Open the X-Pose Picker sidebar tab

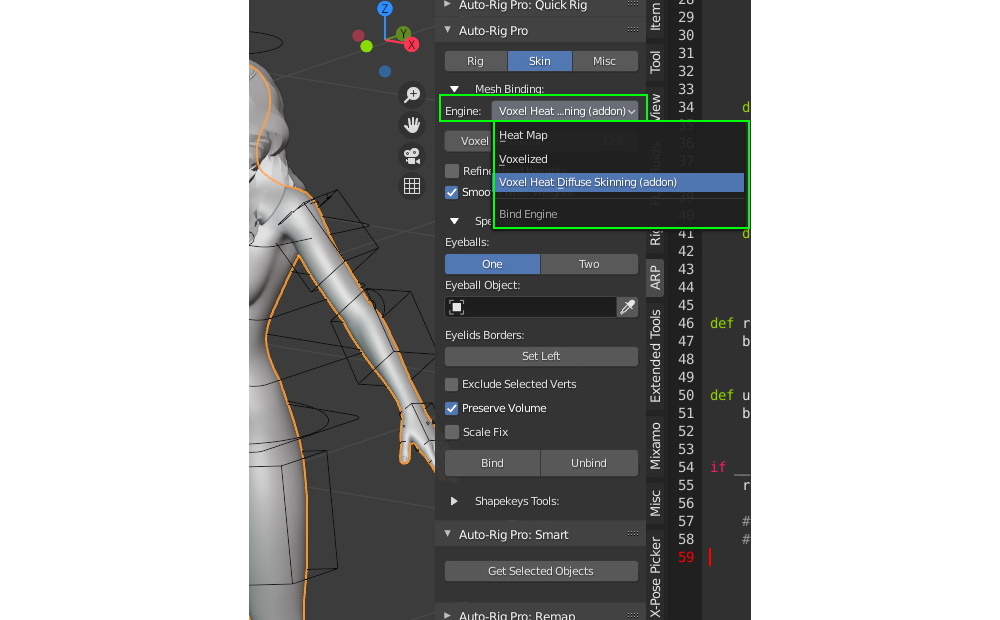pyautogui.click(x=655, y=577)
